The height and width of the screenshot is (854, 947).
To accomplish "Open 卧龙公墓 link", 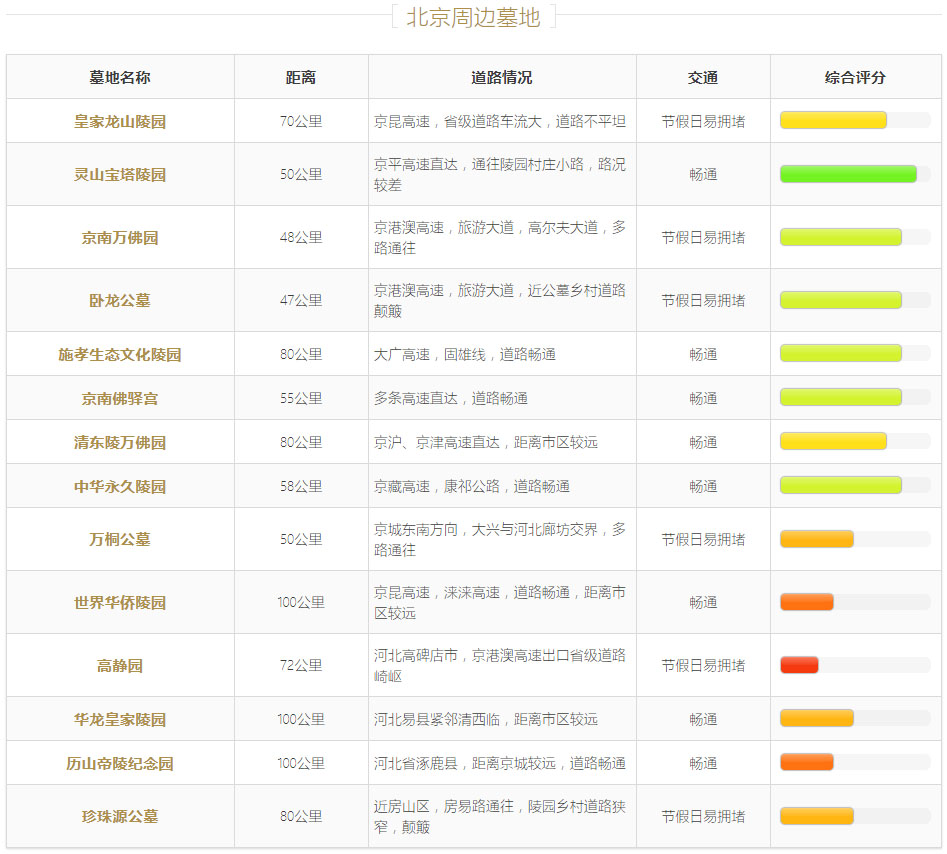I will click(x=120, y=300).
